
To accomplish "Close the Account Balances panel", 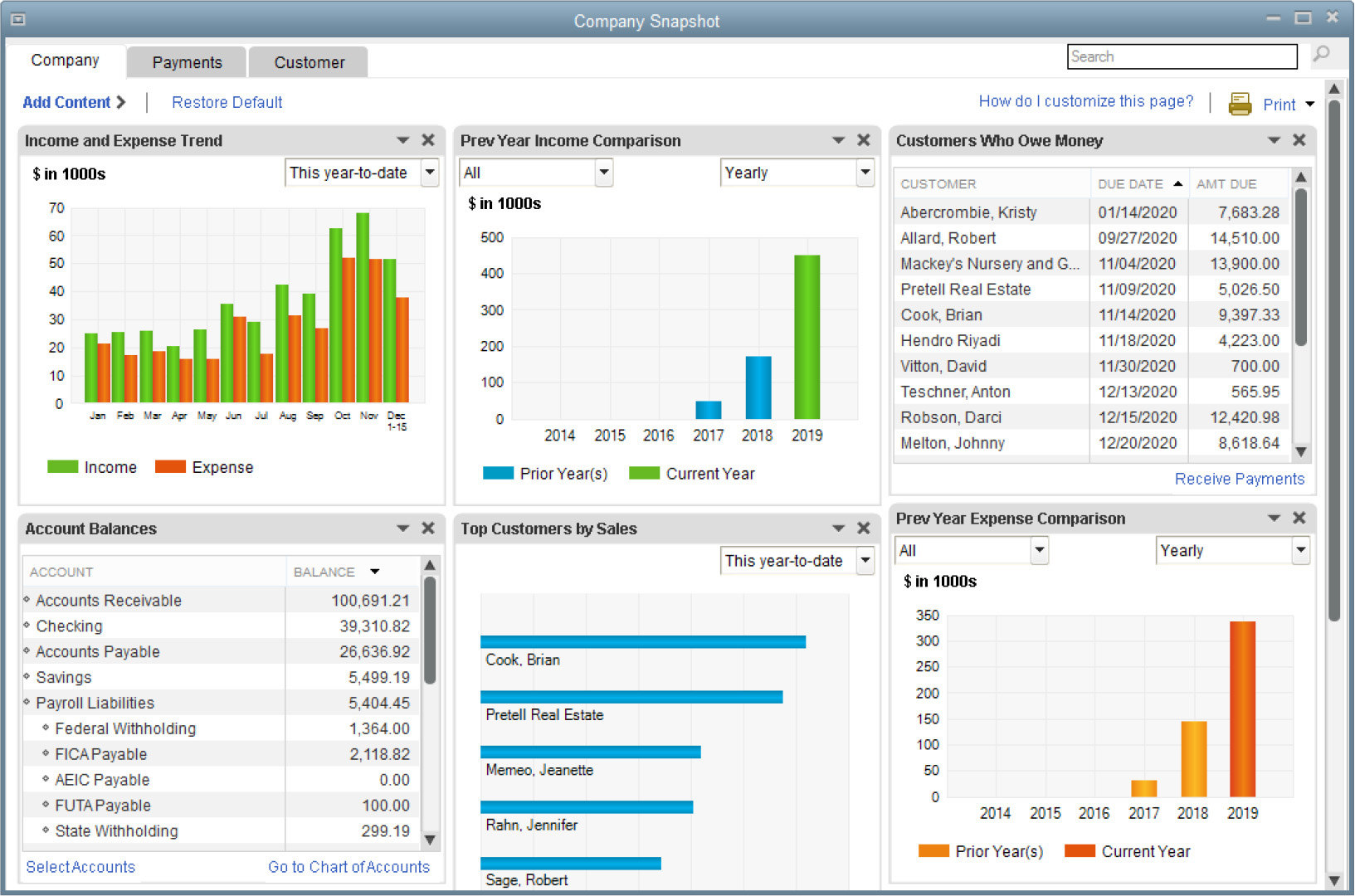I will click(x=428, y=528).
